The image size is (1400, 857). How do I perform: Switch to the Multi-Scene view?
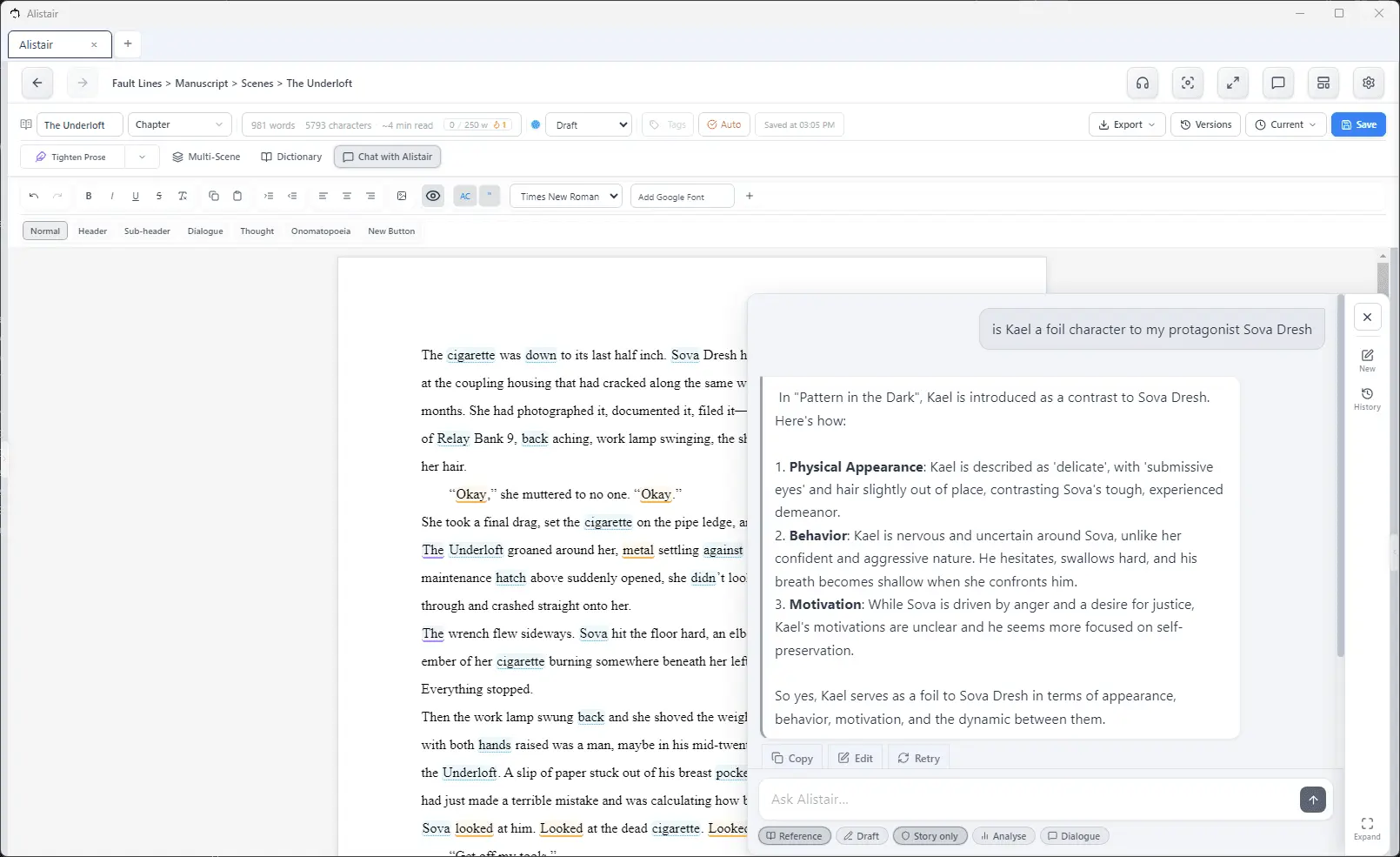click(x=206, y=157)
